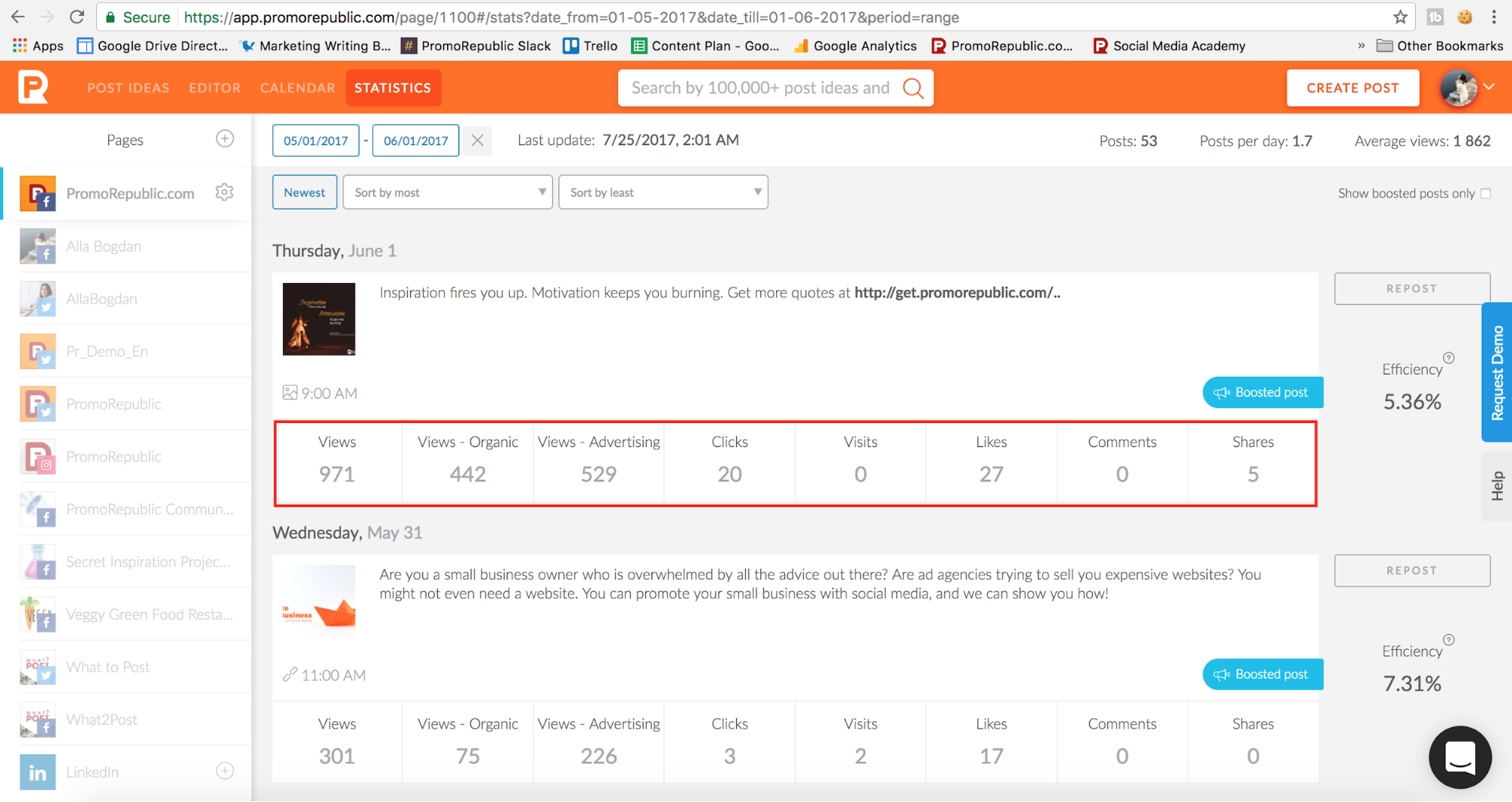Open Sort by most dropdown
1512x802 pixels.
tap(448, 192)
